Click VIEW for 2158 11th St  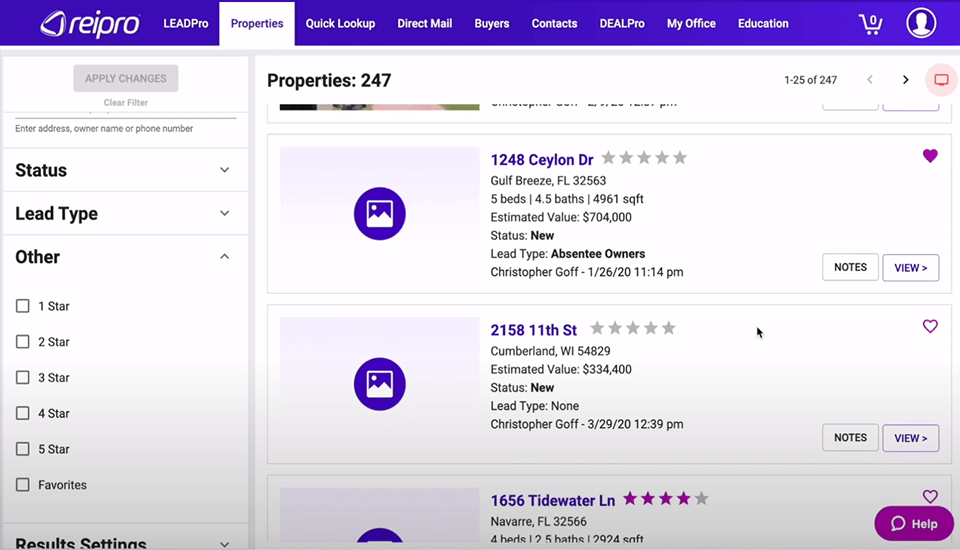(x=910, y=438)
